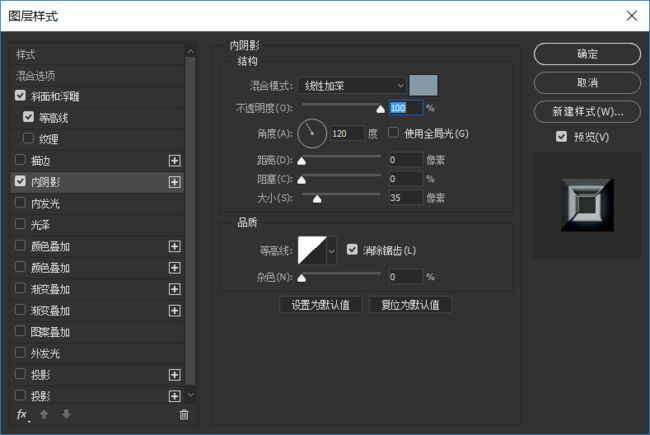Screen dimensions: 650x435
Task: Close the 图层样式 dialog with X
Action: (x=632, y=16)
